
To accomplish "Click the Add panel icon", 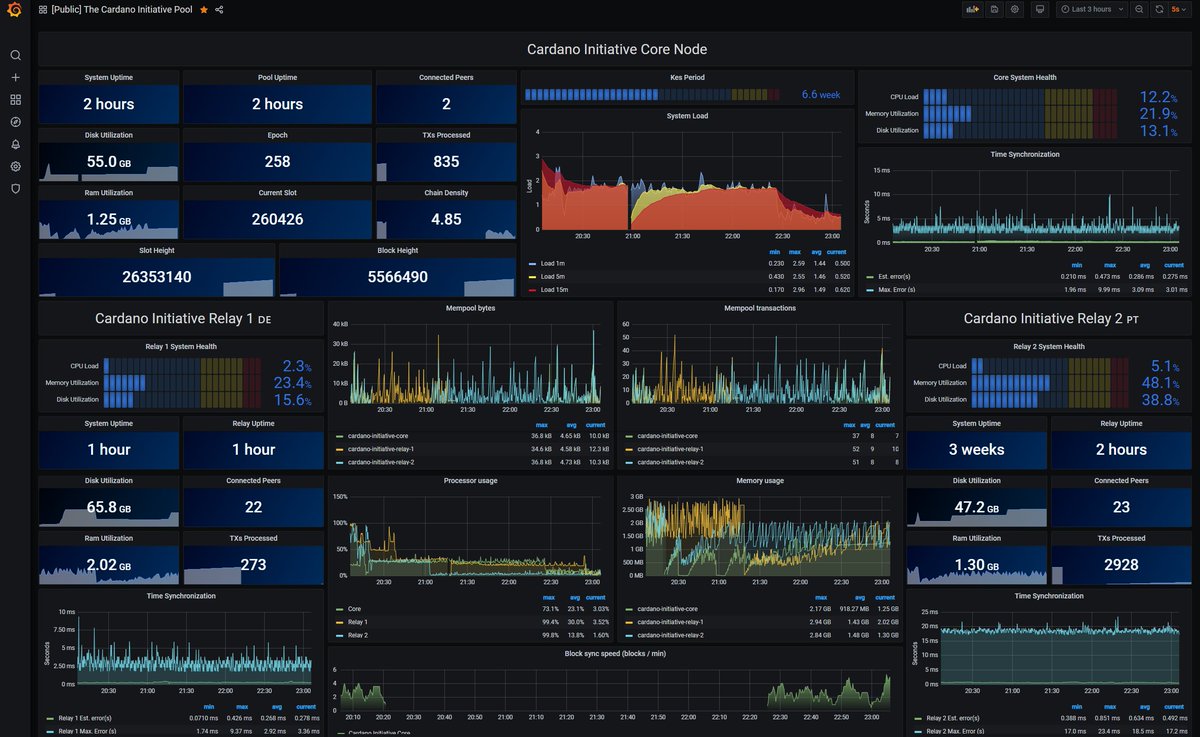I will [971, 9].
